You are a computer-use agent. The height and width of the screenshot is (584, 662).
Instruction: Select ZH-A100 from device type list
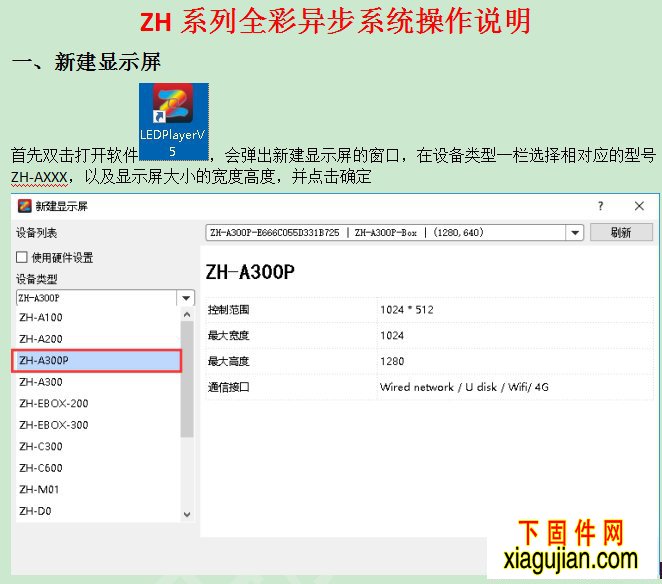98,317
